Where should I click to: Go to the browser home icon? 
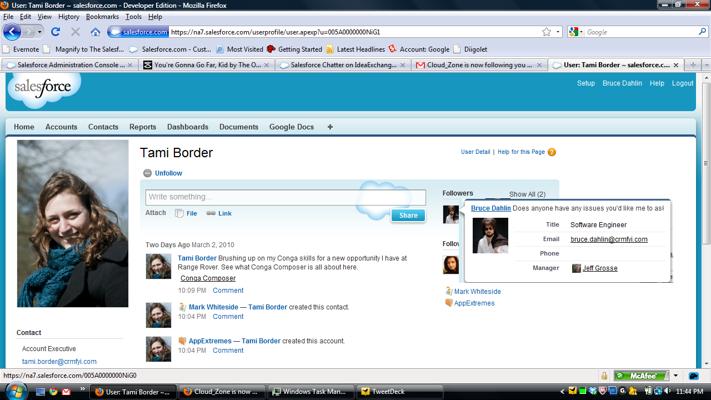95,32
